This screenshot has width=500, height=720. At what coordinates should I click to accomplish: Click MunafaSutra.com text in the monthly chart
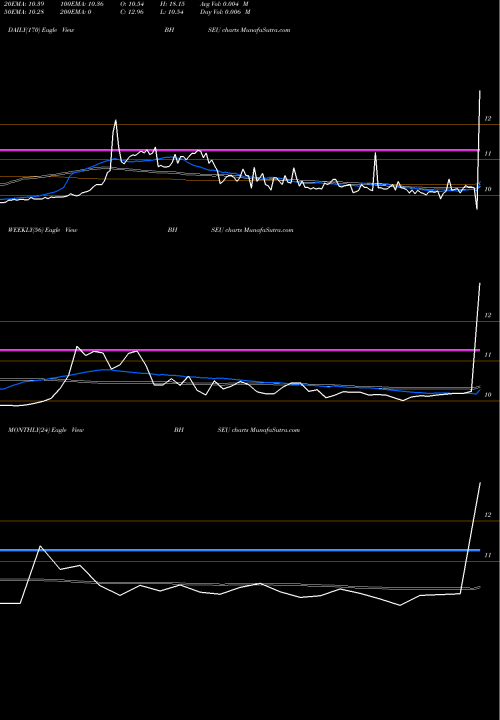275,430
